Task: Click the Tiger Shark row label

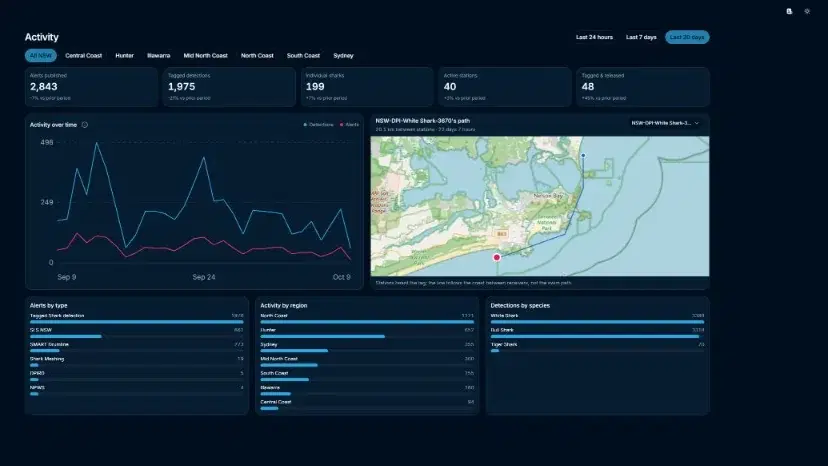Action: 504,344
